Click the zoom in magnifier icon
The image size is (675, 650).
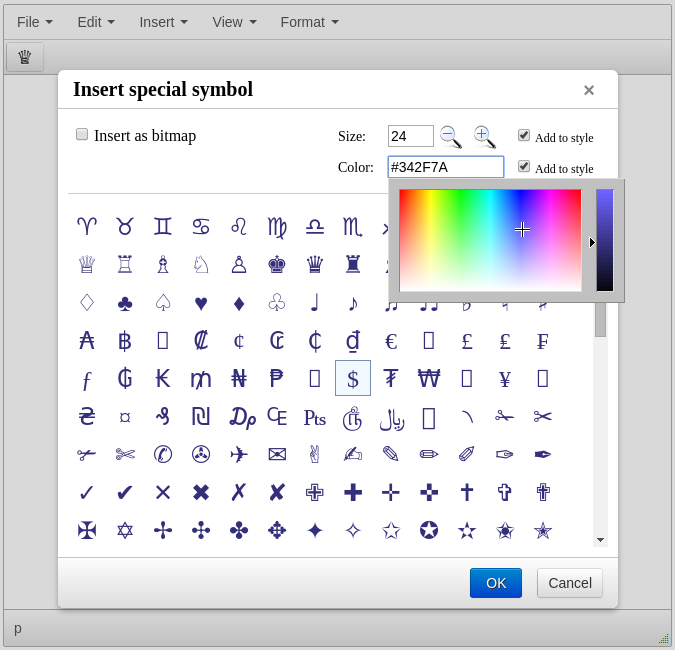tap(484, 136)
